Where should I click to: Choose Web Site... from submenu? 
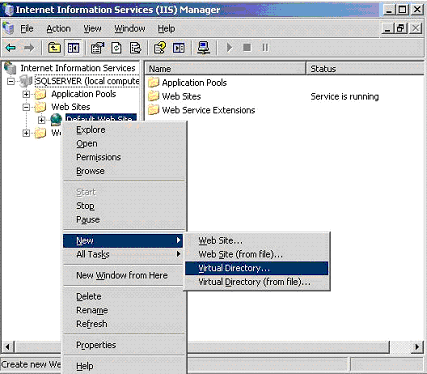tap(257, 241)
